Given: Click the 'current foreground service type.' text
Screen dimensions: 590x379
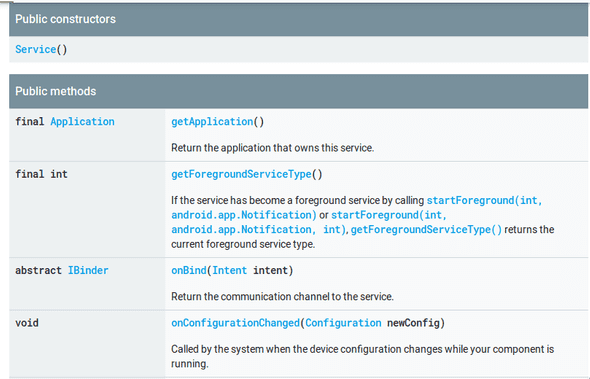Looking at the screenshot, I should pyautogui.click(x=243, y=244).
